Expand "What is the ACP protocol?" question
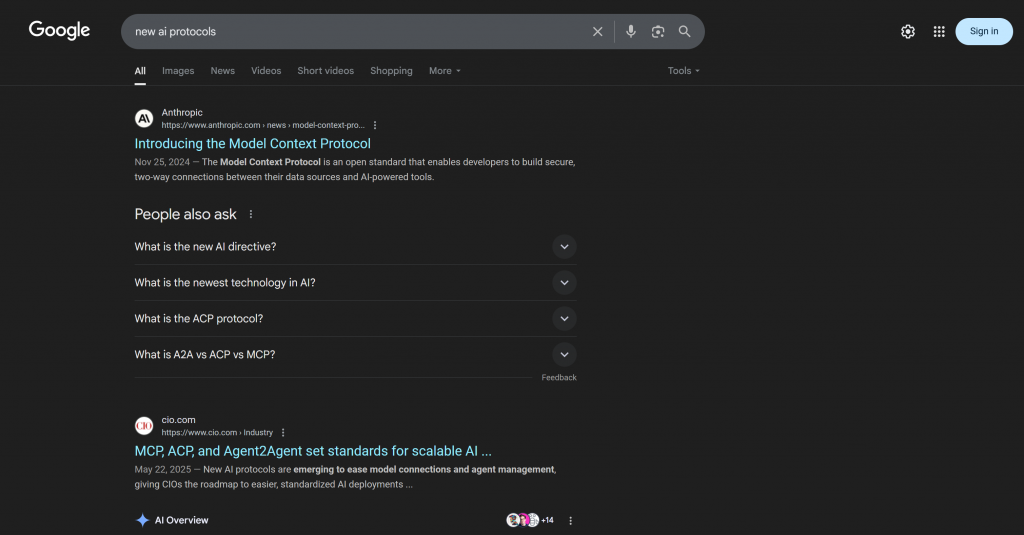 [564, 319]
